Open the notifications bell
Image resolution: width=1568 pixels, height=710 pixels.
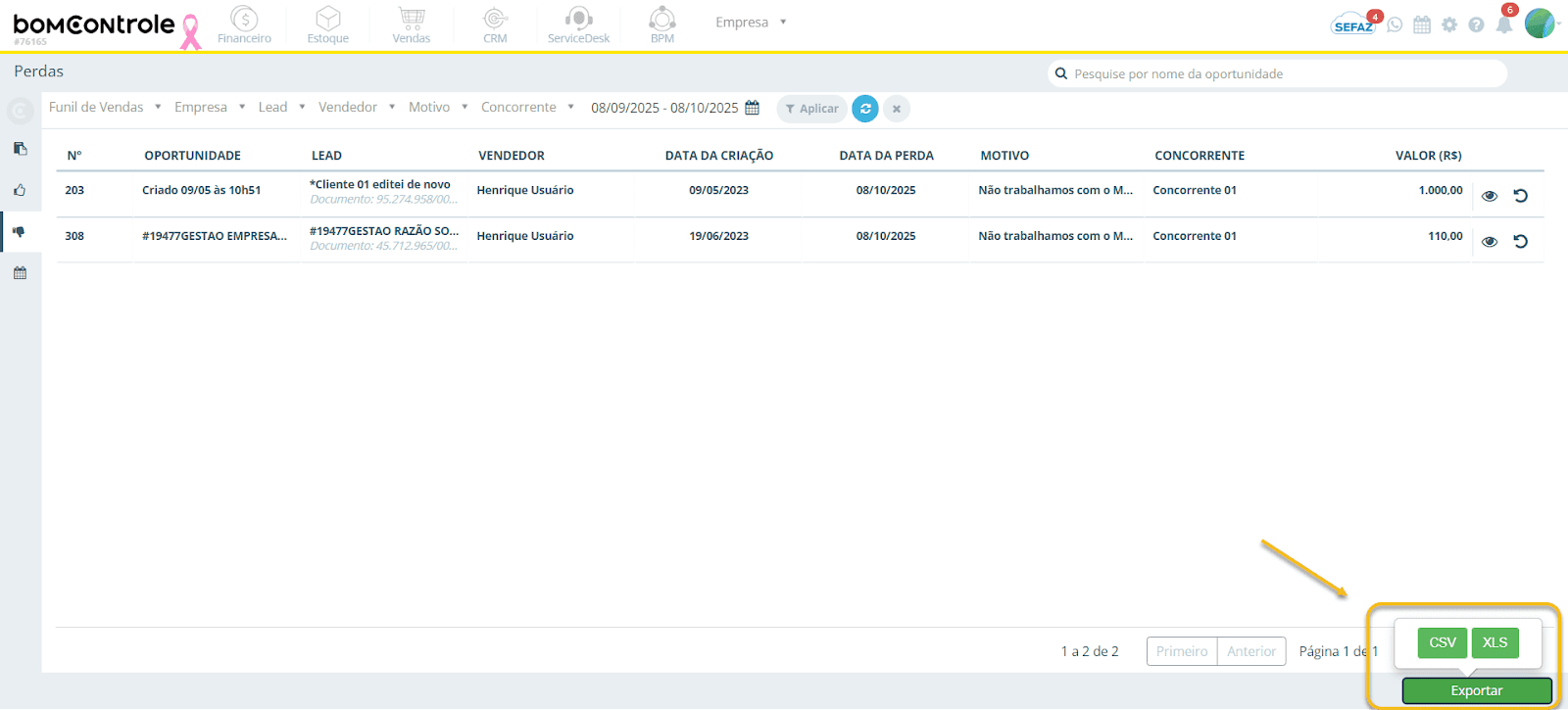tap(1504, 24)
